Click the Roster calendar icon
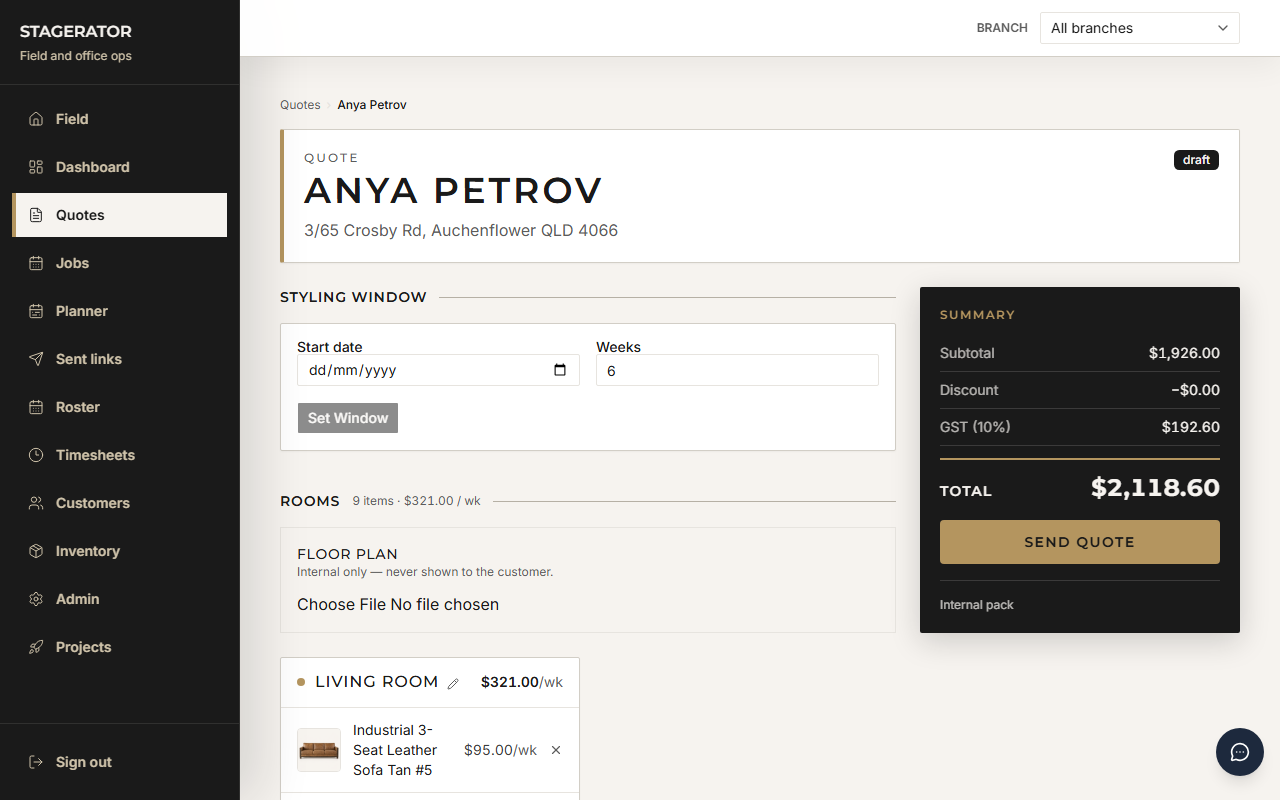The height and width of the screenshot is (800, 1280). tap(36, 407)
